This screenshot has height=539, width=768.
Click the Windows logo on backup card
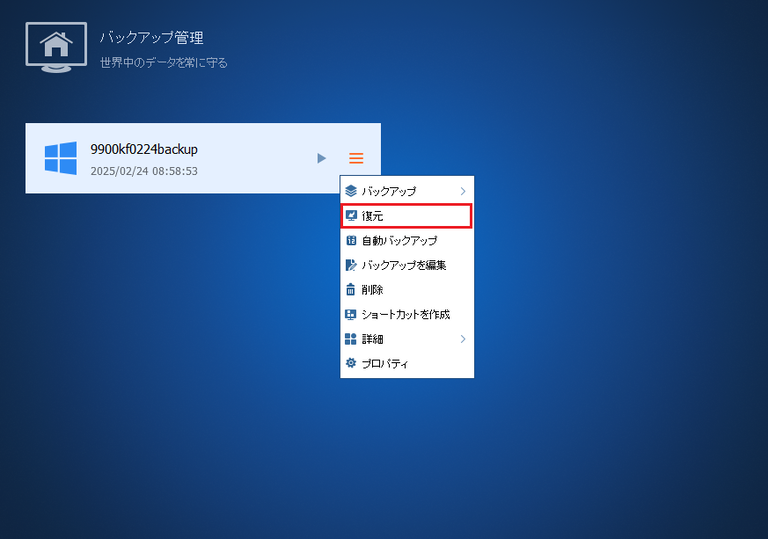[61, 158]
